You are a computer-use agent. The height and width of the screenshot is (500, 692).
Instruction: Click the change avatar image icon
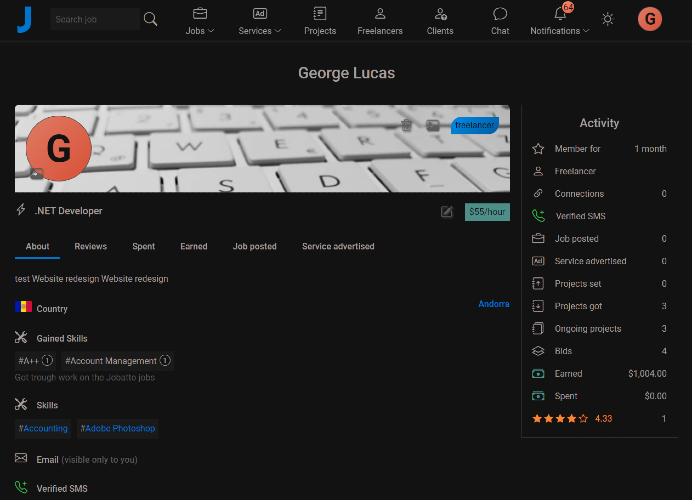click(x=37, y=173)
